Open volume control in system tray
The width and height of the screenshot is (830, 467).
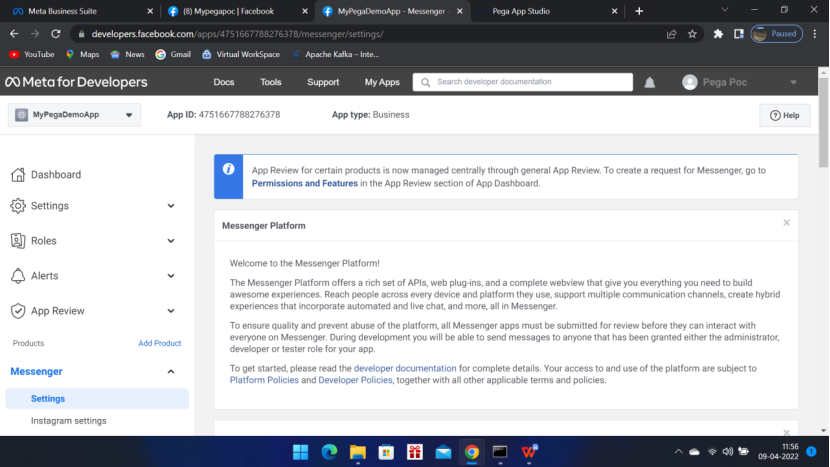click(x=728, y=452)
